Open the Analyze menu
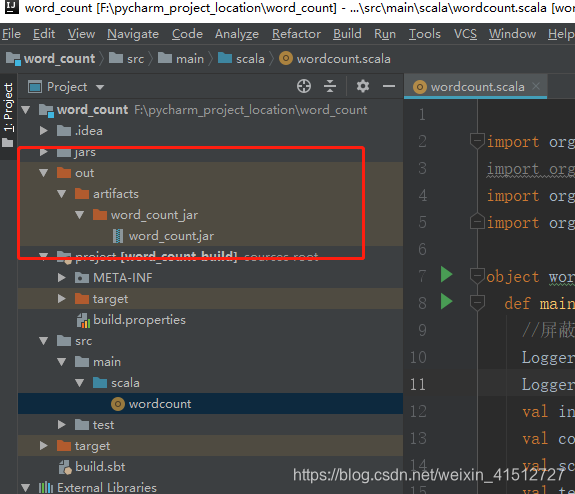This screenshot has height=494, width=575. (237, 34)
